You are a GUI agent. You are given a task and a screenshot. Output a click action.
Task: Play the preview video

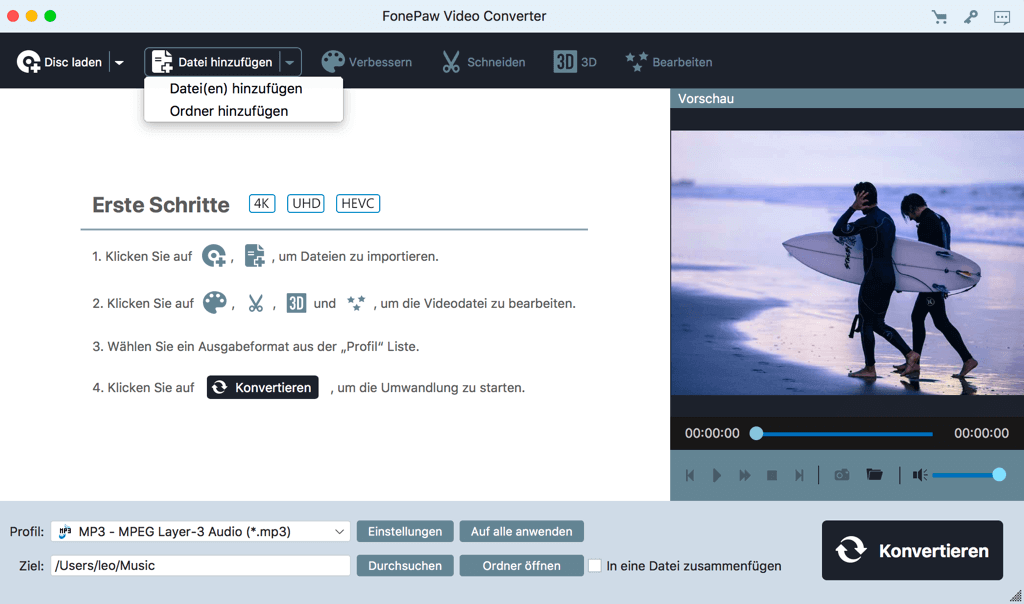[x=717, y=475]
